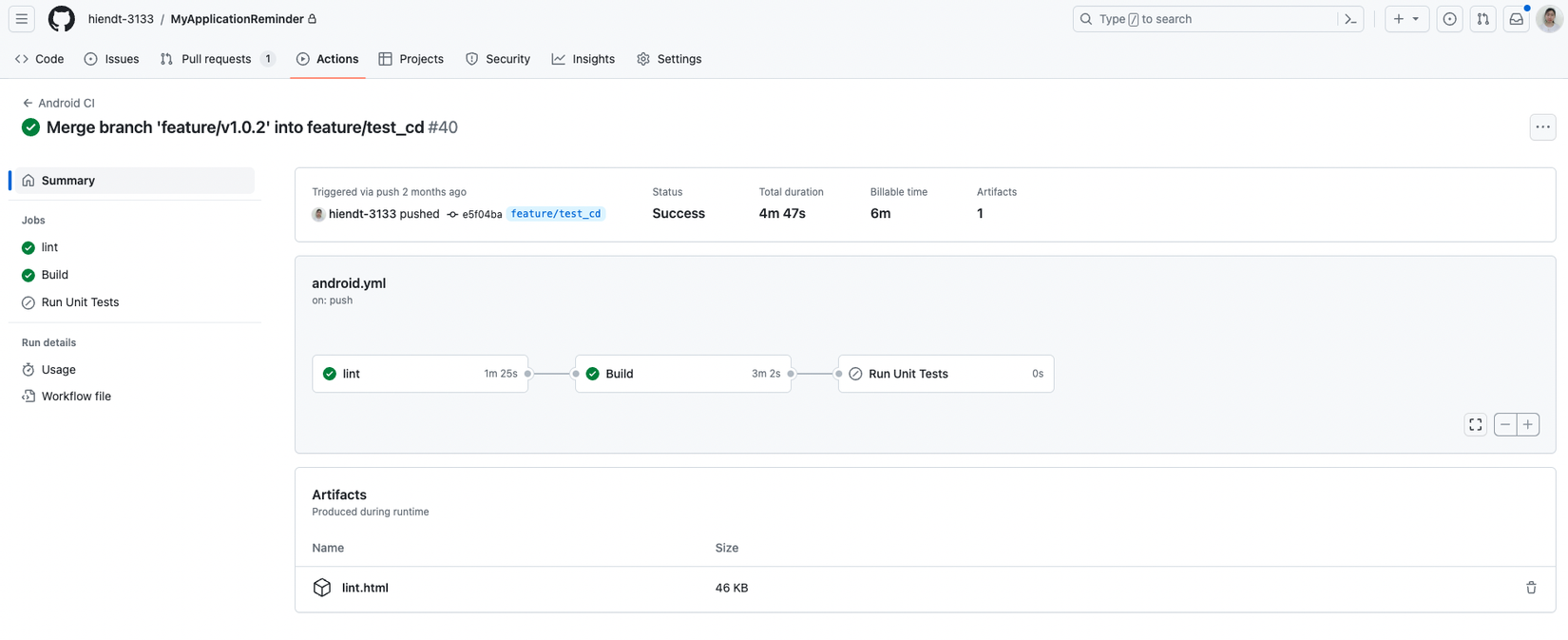Click the GitHub logo home icon

pyautogui.click(x=62, y=19)
